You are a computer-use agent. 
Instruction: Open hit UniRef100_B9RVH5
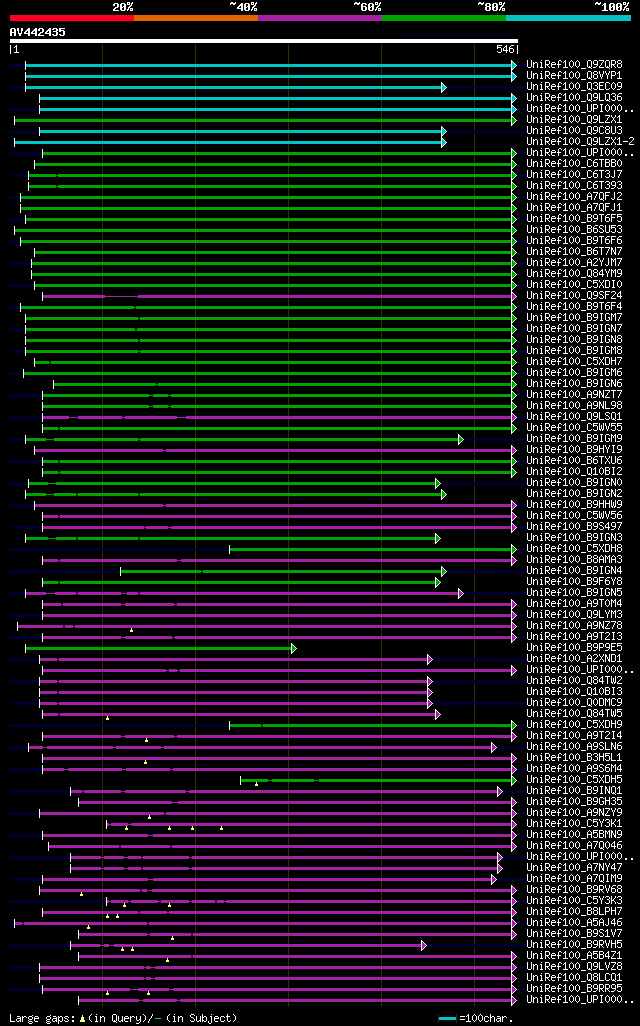575,945
